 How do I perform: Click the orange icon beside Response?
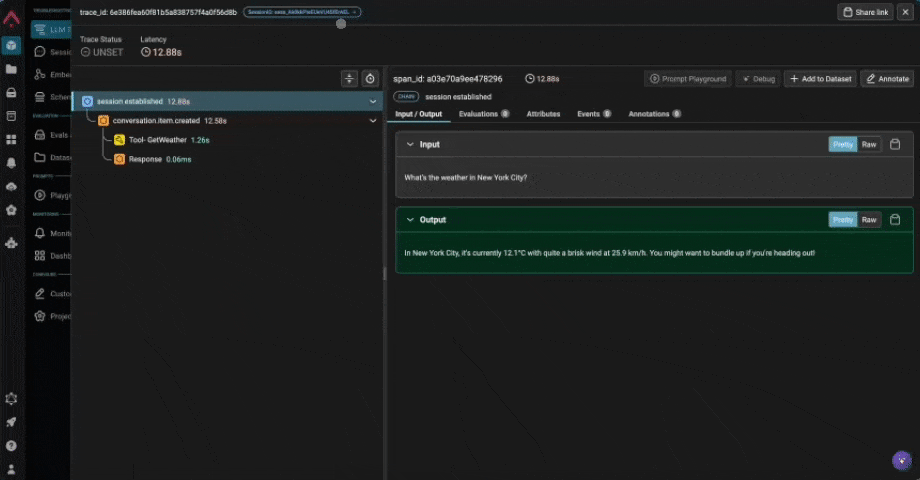(120, 159)
